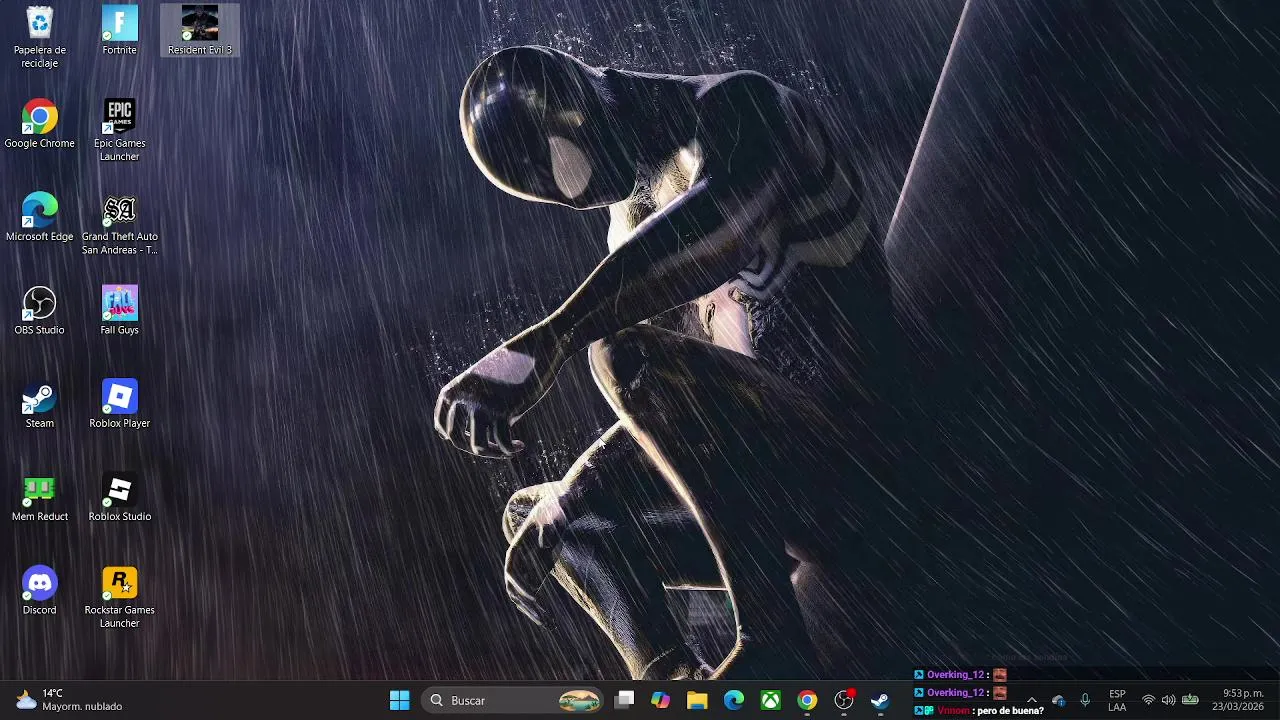This screenshot has width=1280, height=720.
Task: Open Task View from the taskbar
Action: pos(624,700)
